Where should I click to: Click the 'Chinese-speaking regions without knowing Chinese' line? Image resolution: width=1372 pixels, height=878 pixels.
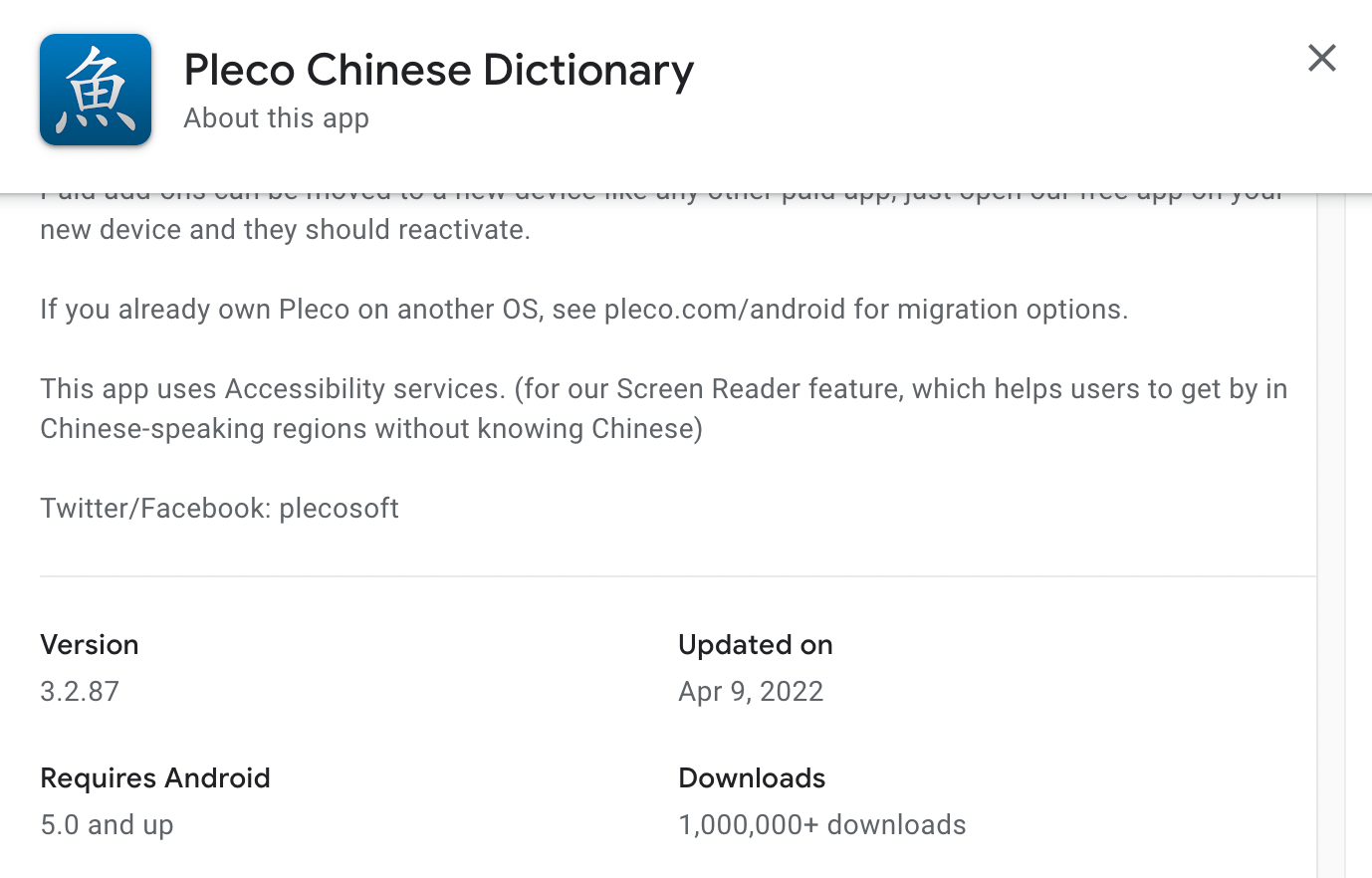point(370,429)
